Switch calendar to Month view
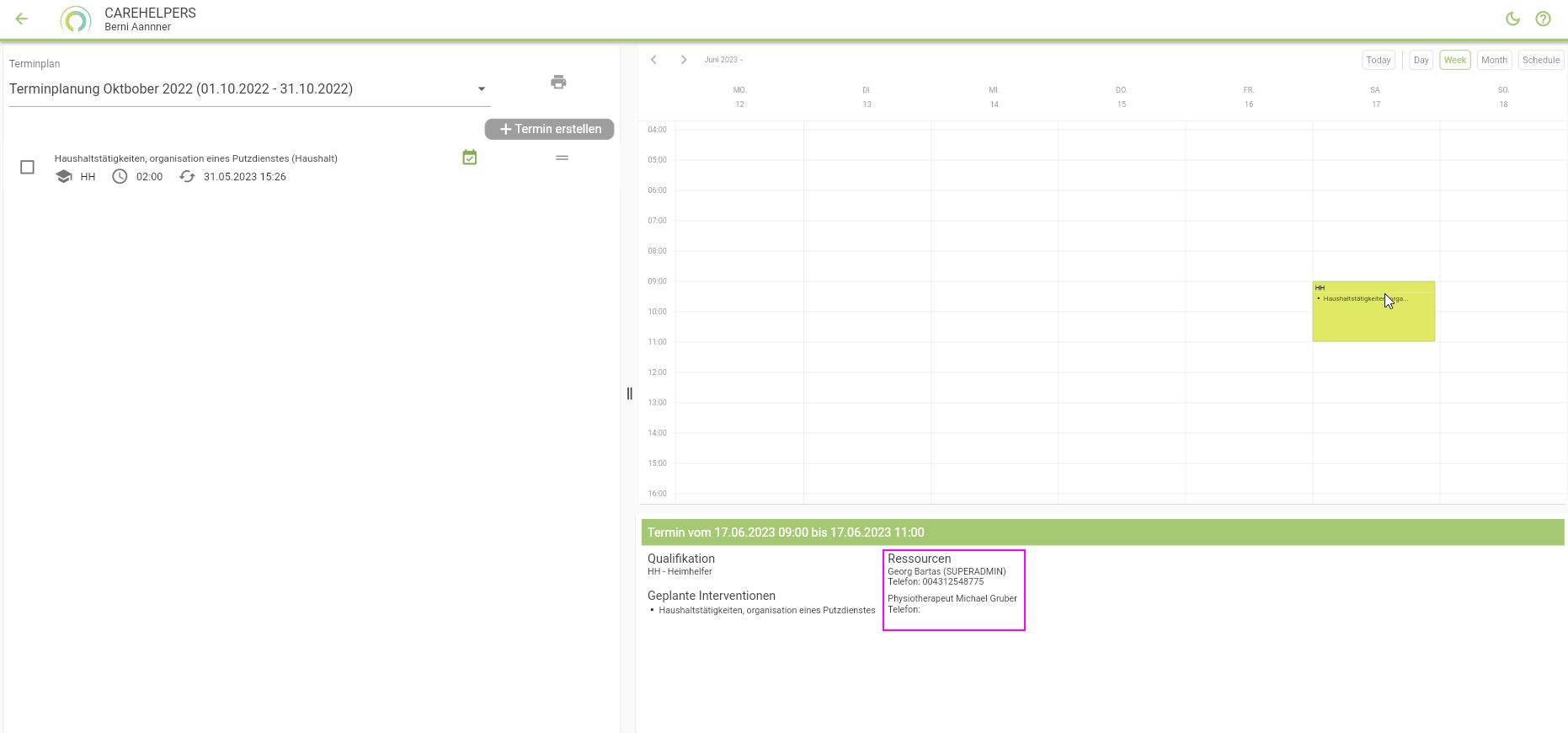This screenshot has width=1568, height=733. coord(1494,60)
